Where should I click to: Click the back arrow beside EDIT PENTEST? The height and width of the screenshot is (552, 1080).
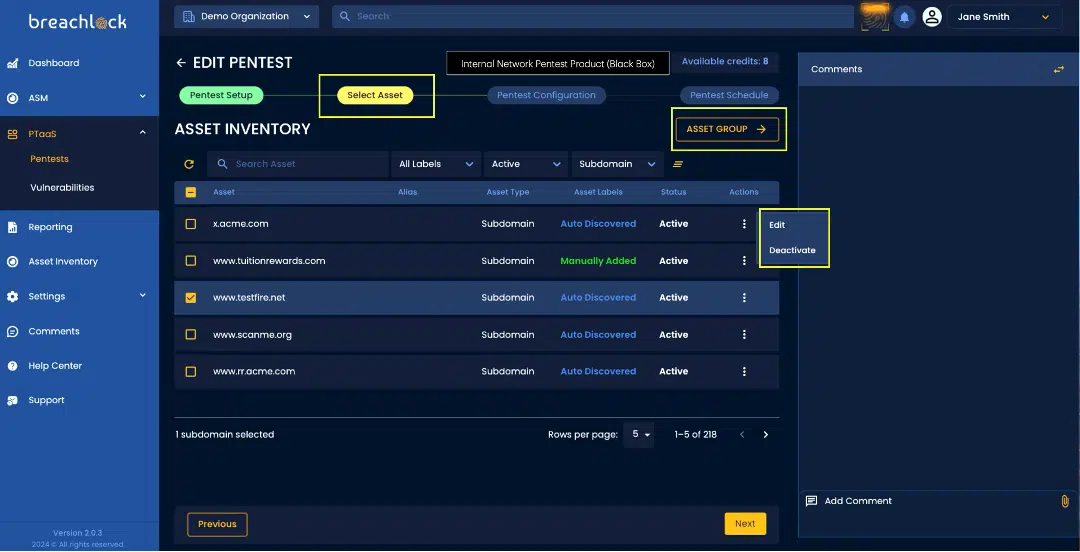pyautogui.click(x=181, y=63)
